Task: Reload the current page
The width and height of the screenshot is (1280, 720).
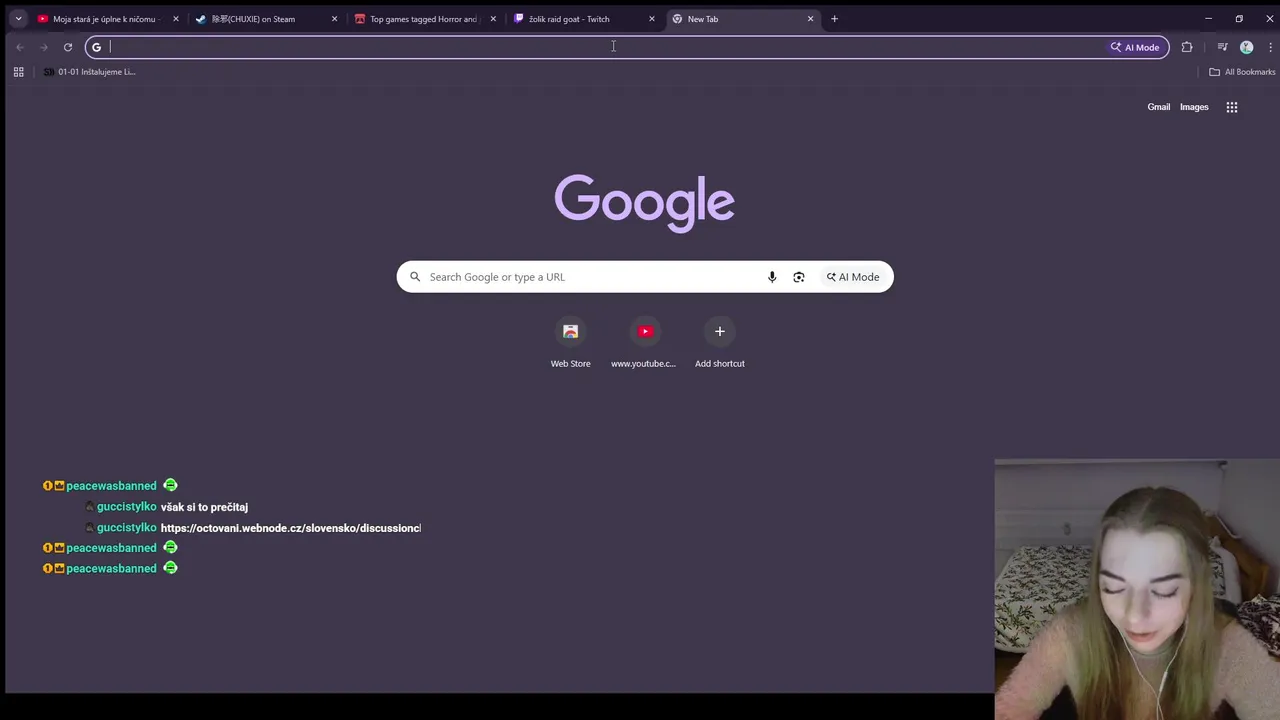Action: point(68,47)
